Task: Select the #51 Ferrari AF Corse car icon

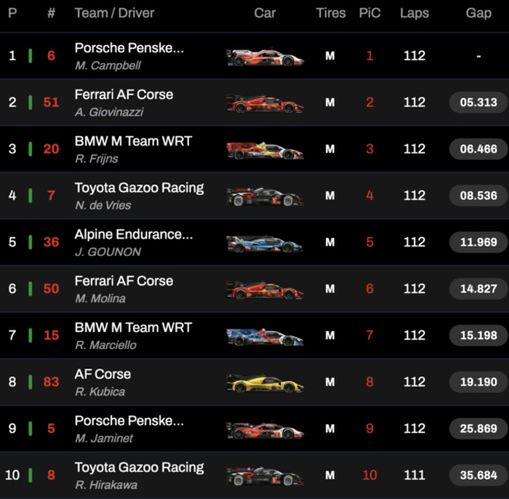Action: [265, 104]
